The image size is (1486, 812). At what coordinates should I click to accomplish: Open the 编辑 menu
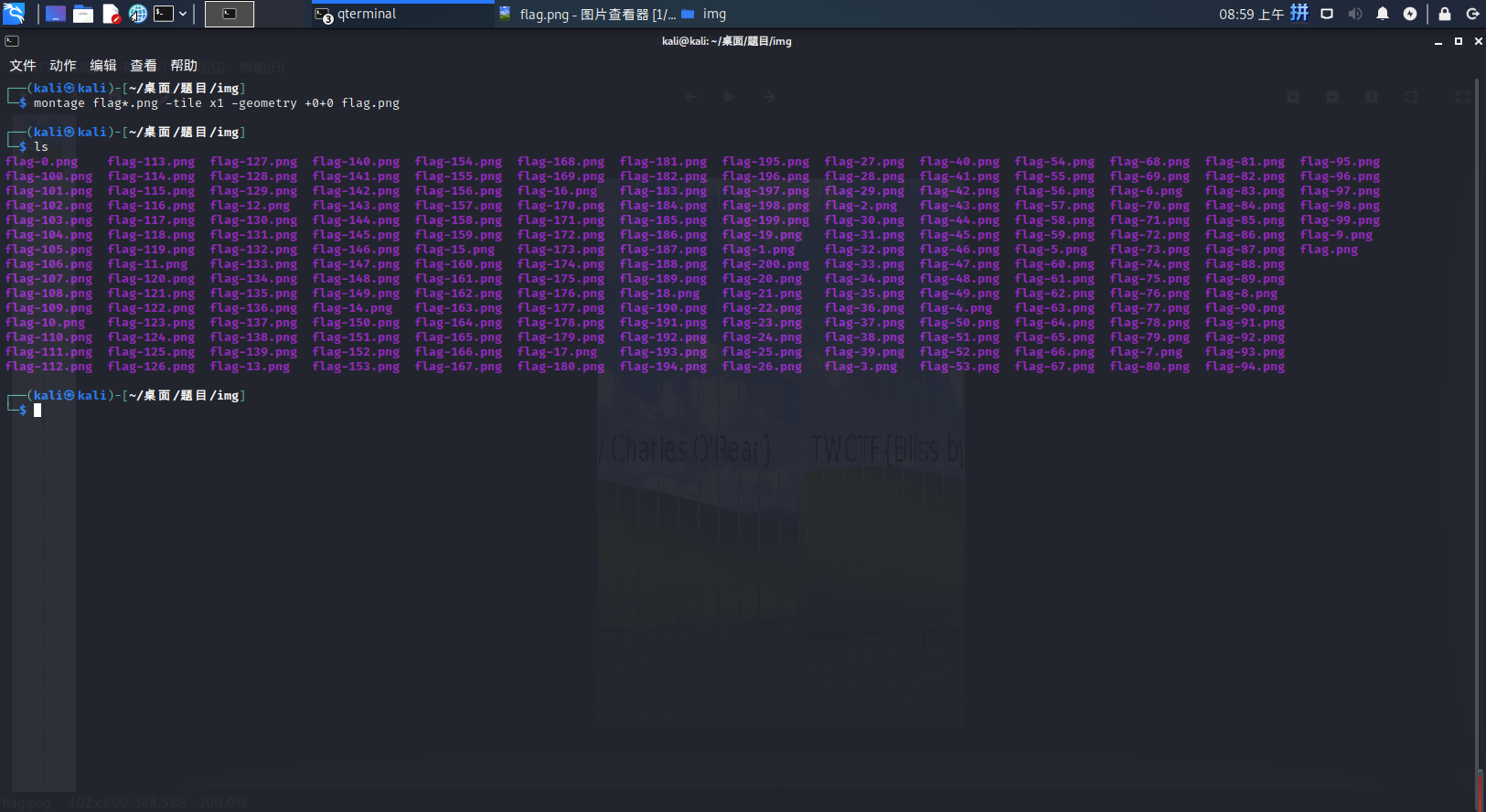pyautogui.click(x=103, y=66)
